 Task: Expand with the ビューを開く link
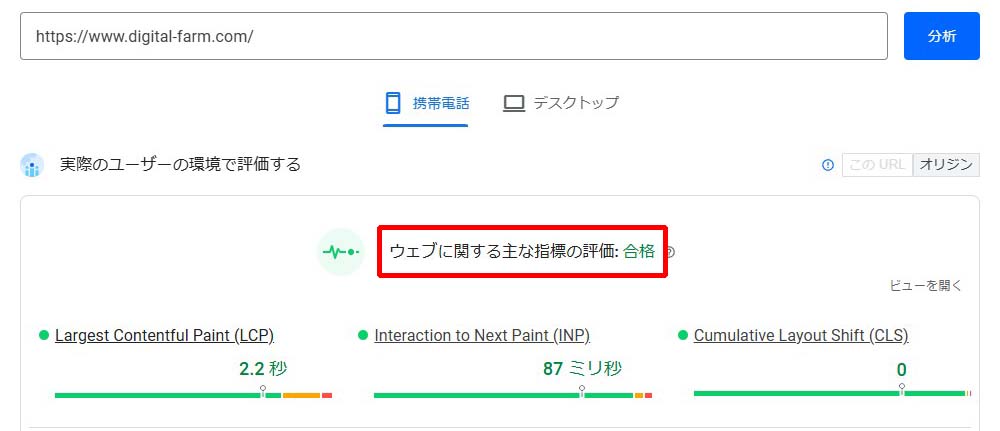tap(925, 286)
